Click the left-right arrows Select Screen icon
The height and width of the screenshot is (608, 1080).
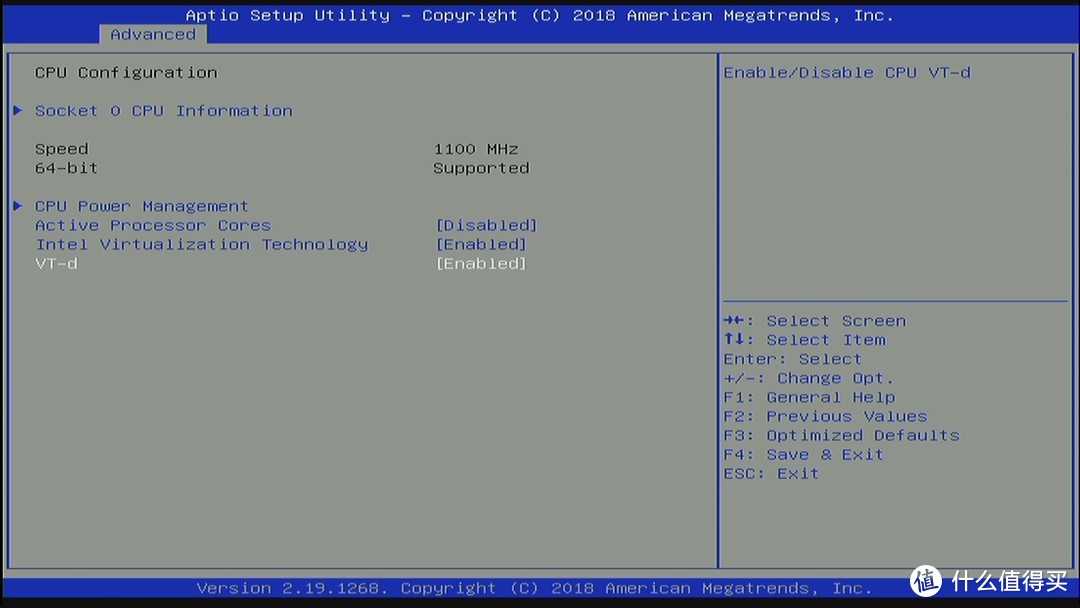click(734, 320)
